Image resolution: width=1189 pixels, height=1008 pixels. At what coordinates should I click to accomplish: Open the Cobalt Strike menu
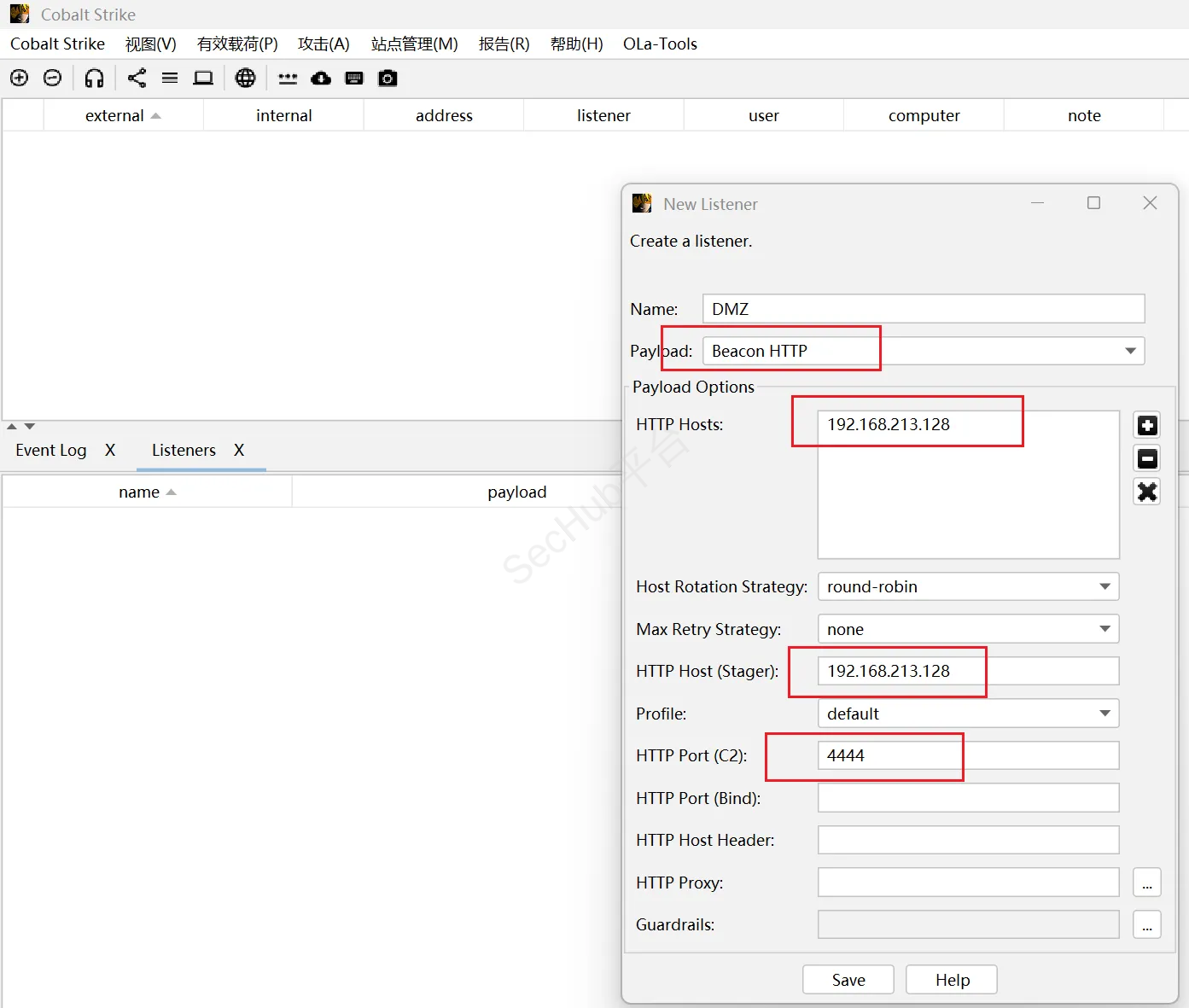(57, 44)
